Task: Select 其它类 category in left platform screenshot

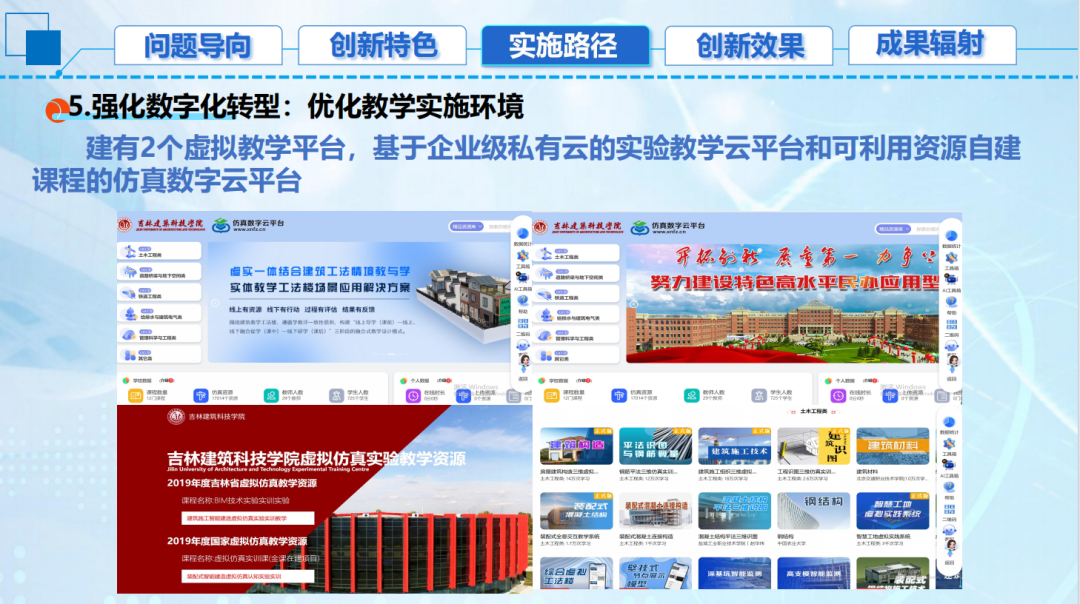Action: 159,355
